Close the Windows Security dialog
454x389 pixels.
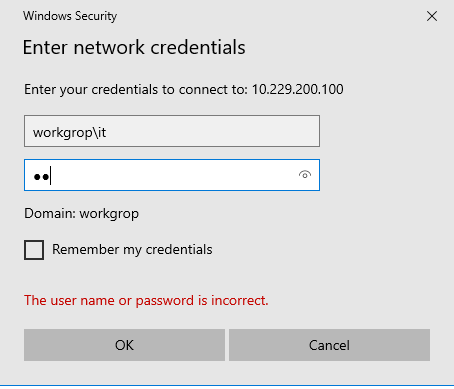click(432, 16)
